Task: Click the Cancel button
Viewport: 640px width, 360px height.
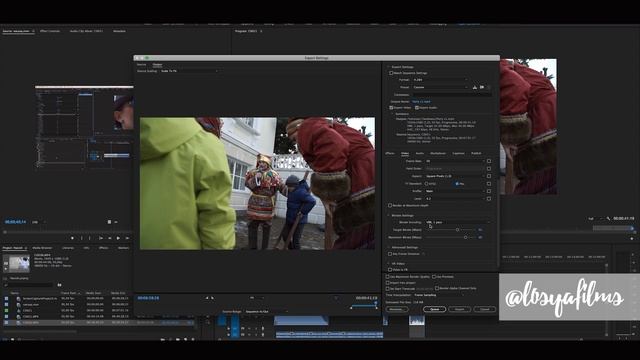Action: point(484,309)
